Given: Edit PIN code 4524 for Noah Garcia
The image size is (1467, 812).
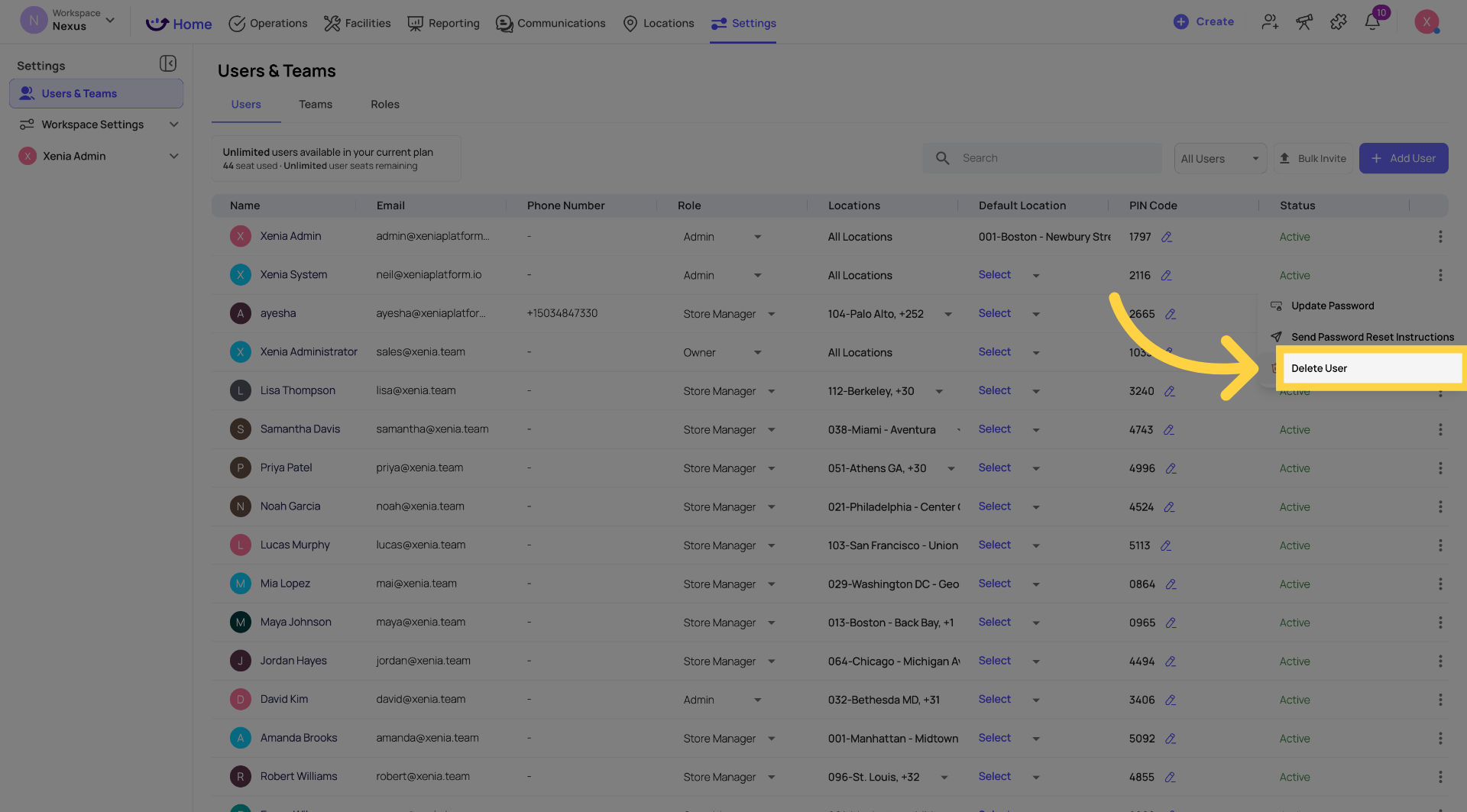Looking at the screenshot, I should [x=1169, y=507].
